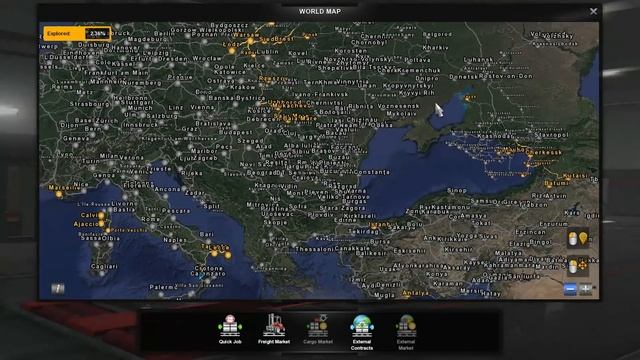The height and width of the screenshot is (360, 640).
Task: Click the mouse map-move hint icon
Action: (578, 266)
